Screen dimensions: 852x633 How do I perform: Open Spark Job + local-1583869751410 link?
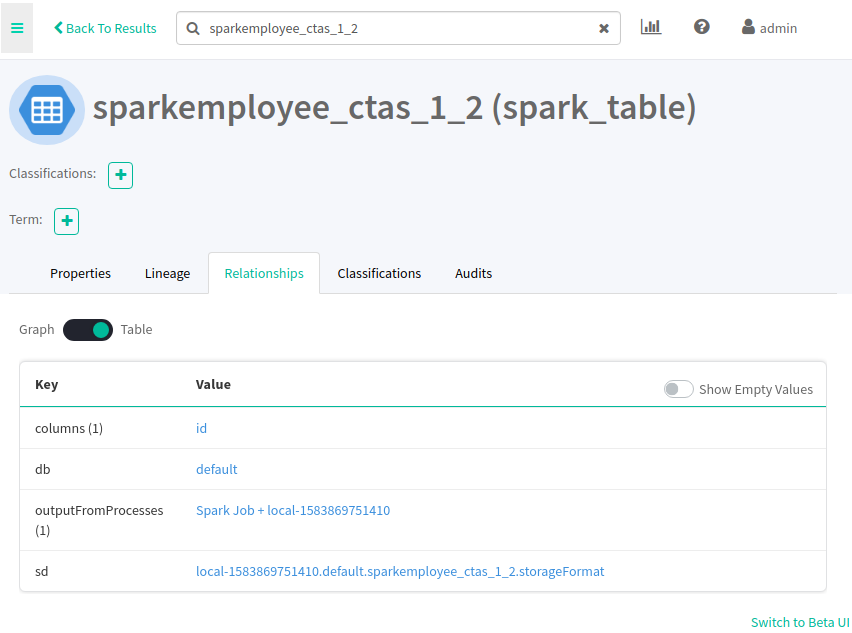[293, 510]
